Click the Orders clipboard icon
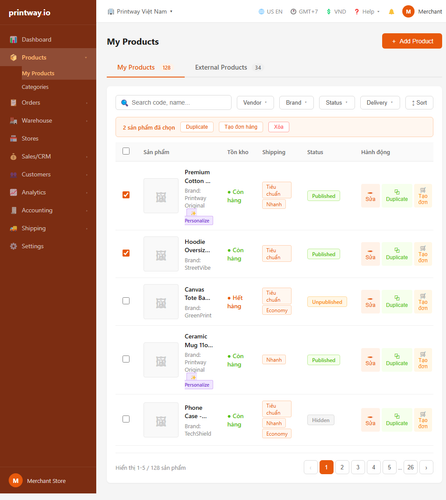Viewport: 446px width, 500px height. tap(13, 103)
